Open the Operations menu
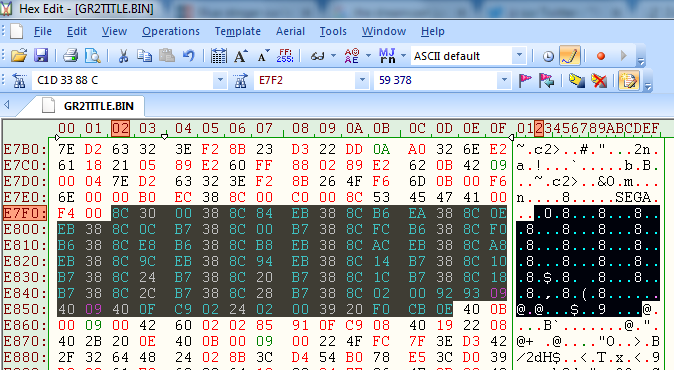 pos(171,31)
